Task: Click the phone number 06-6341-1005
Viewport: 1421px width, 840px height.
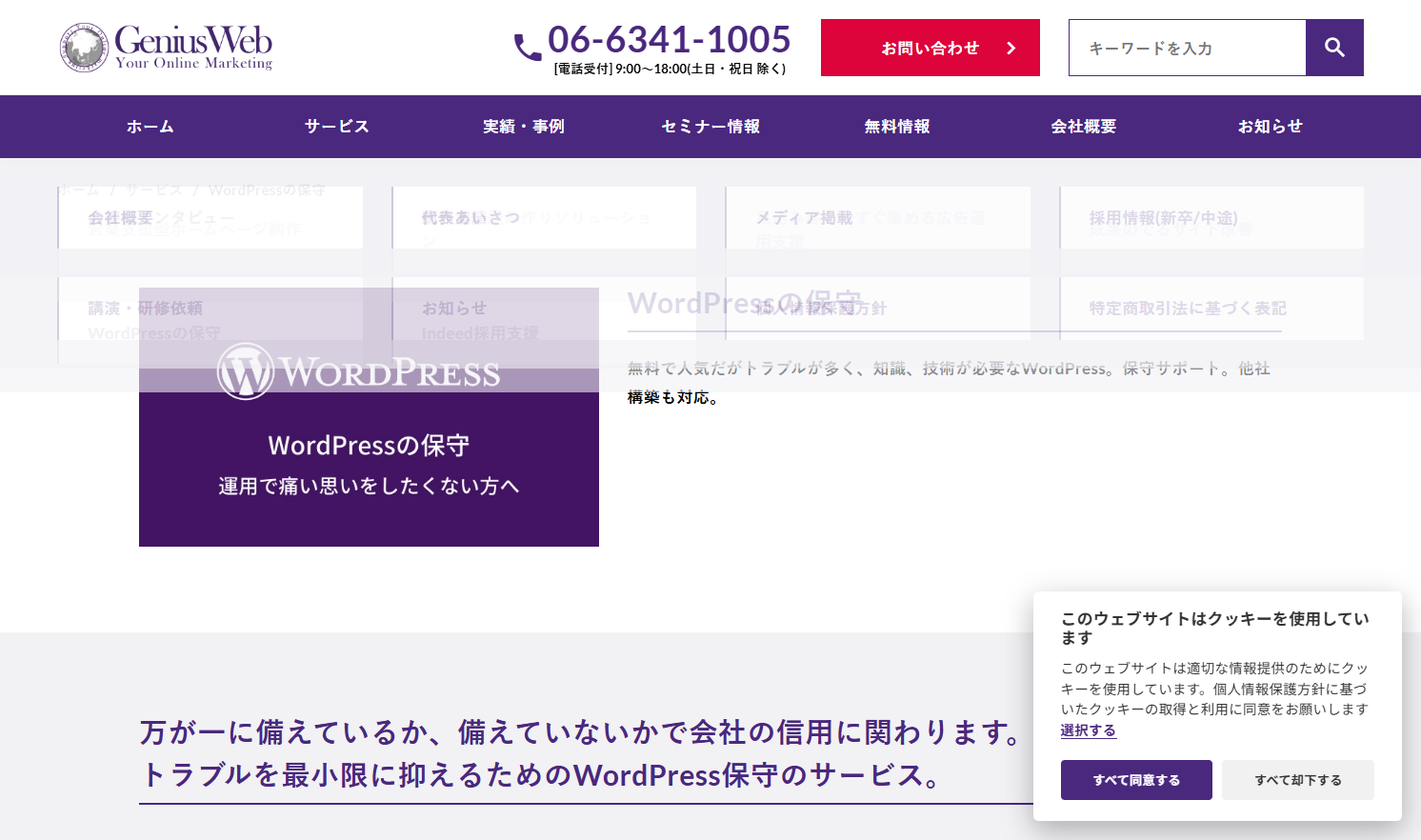Action: click(x=669, y=40)
